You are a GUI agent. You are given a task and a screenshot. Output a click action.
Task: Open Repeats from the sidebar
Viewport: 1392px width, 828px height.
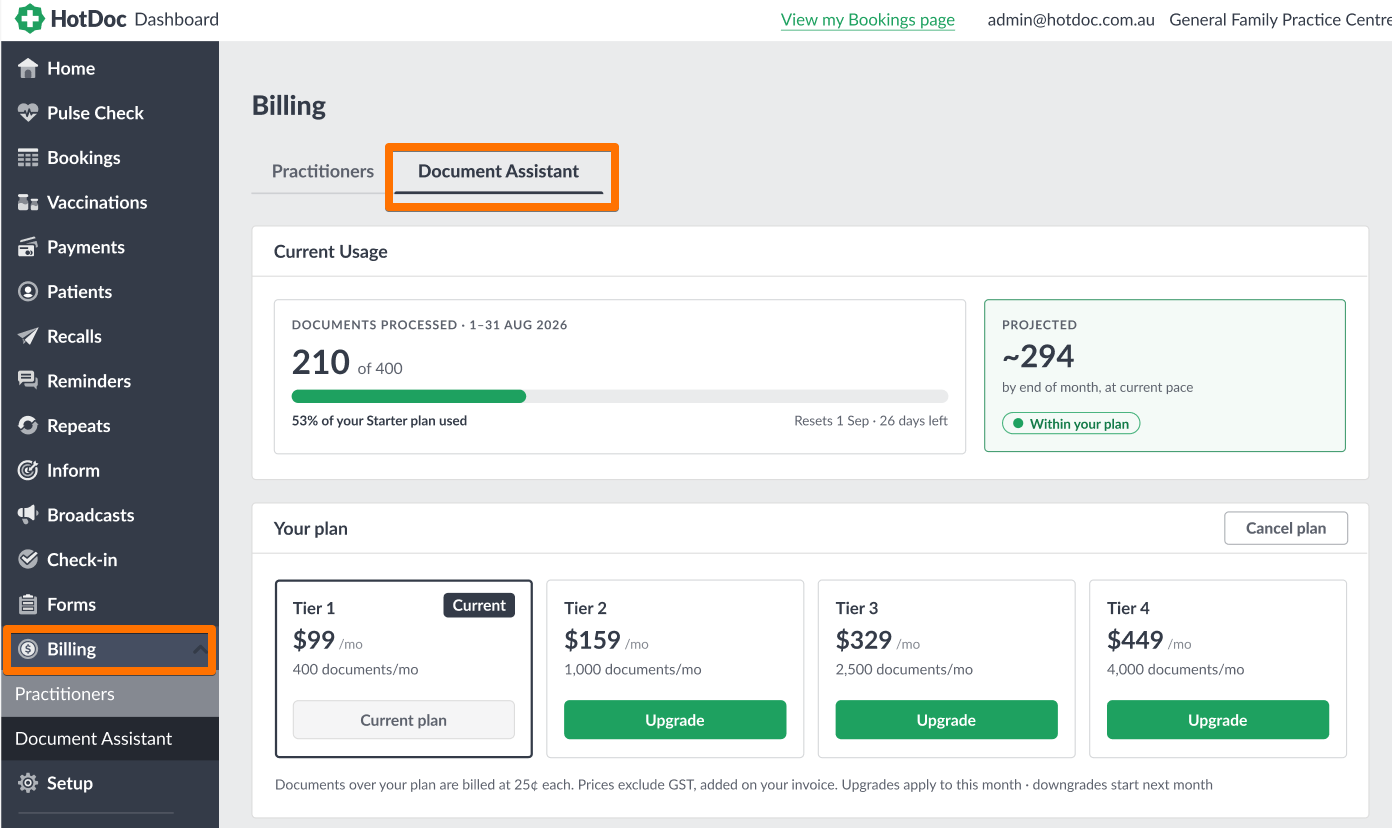tap(109, 426)
